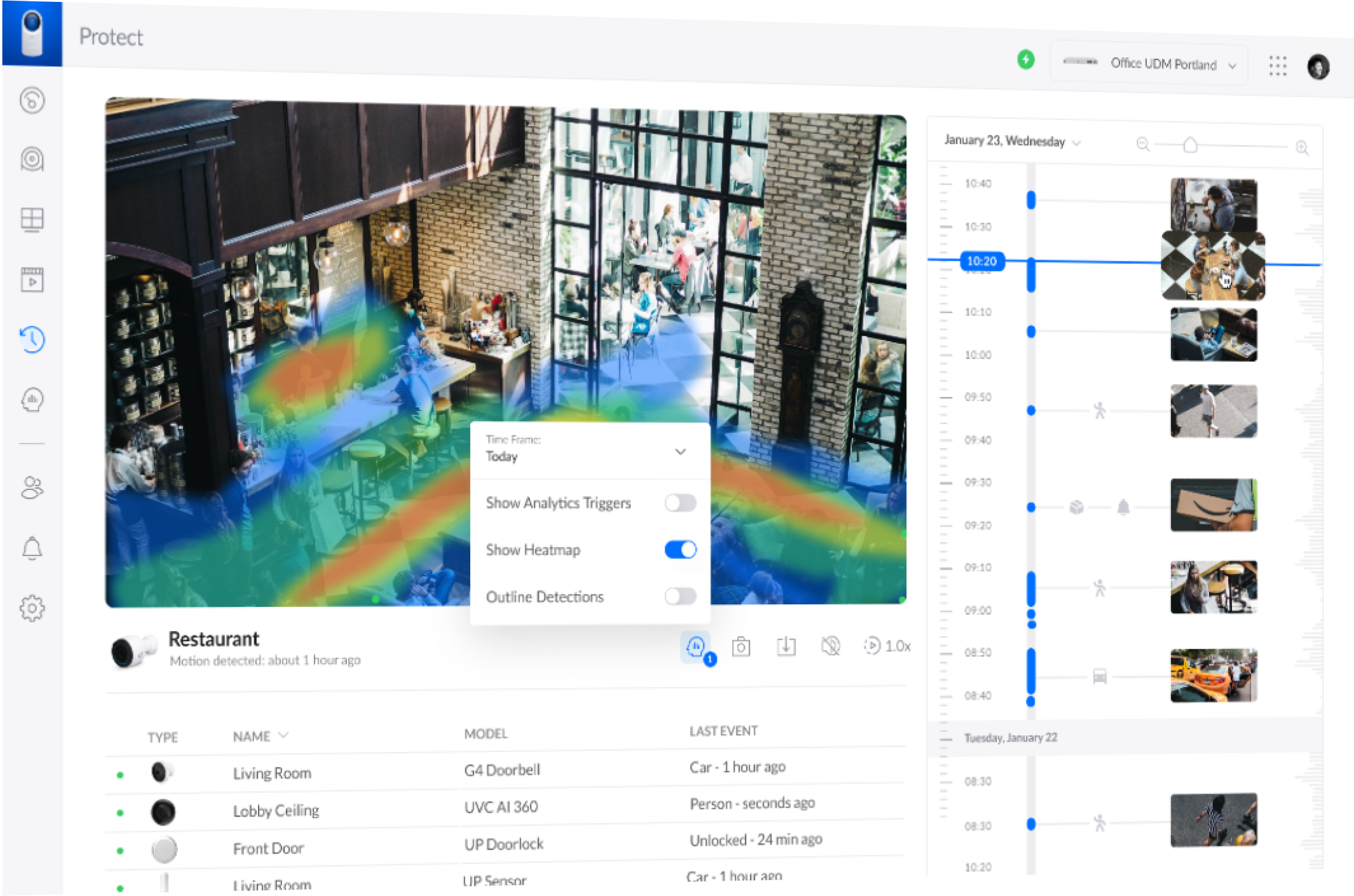Viewport: 1354px width, 896px height.
Task: Disable the Show Heatmap toggle
Action: coord(680,550)
